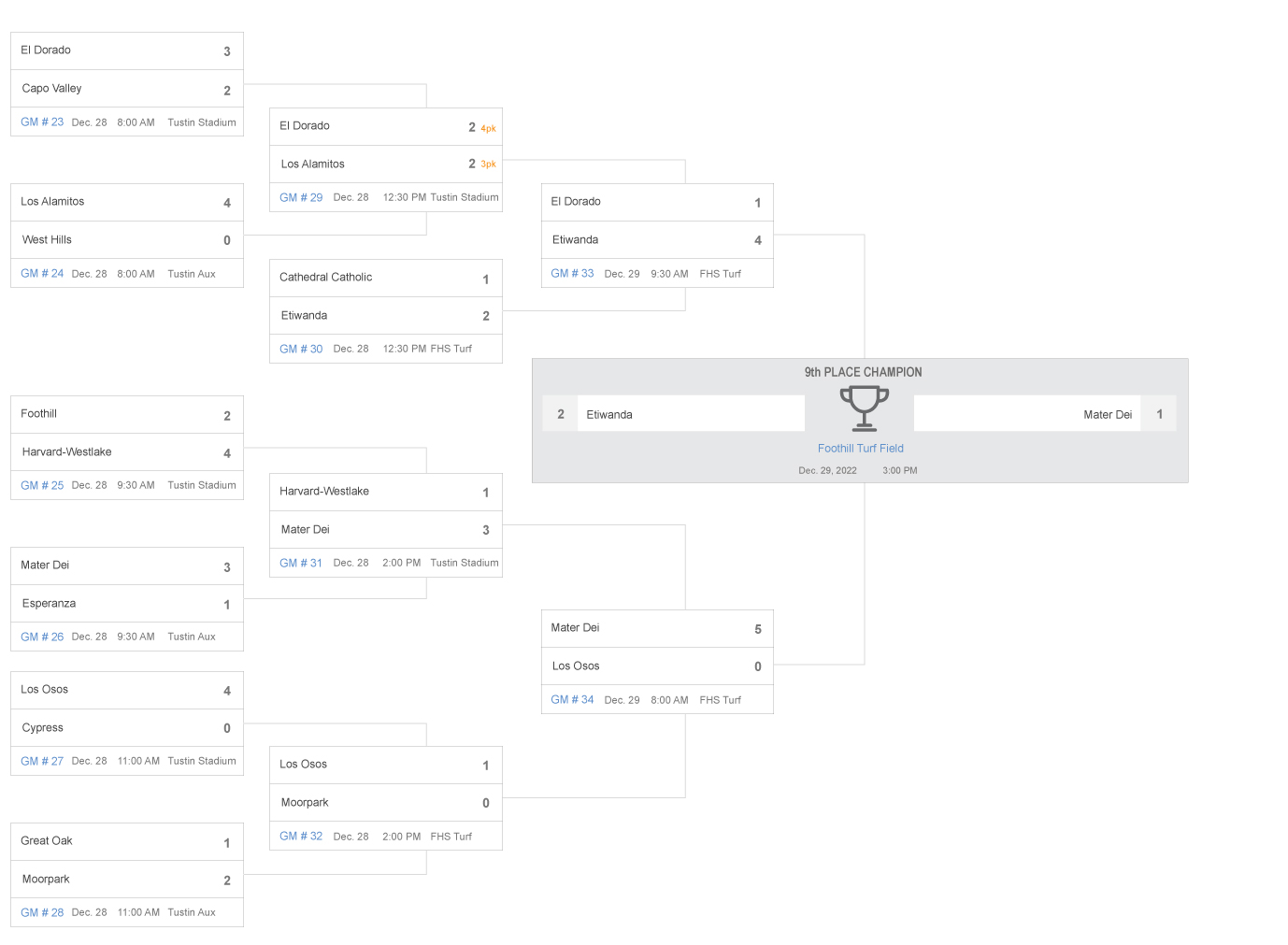
Task: Open the GM # 26 game link
Action: coord(42,637)
